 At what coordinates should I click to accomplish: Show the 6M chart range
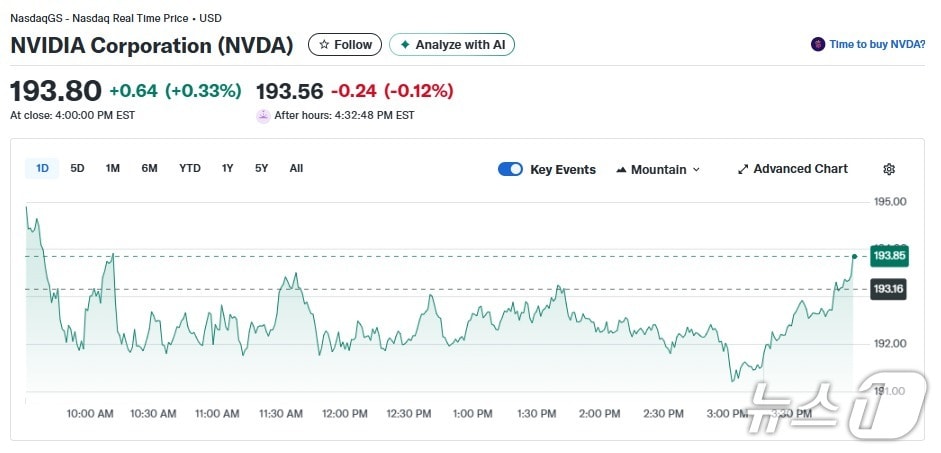click(149, 168)
